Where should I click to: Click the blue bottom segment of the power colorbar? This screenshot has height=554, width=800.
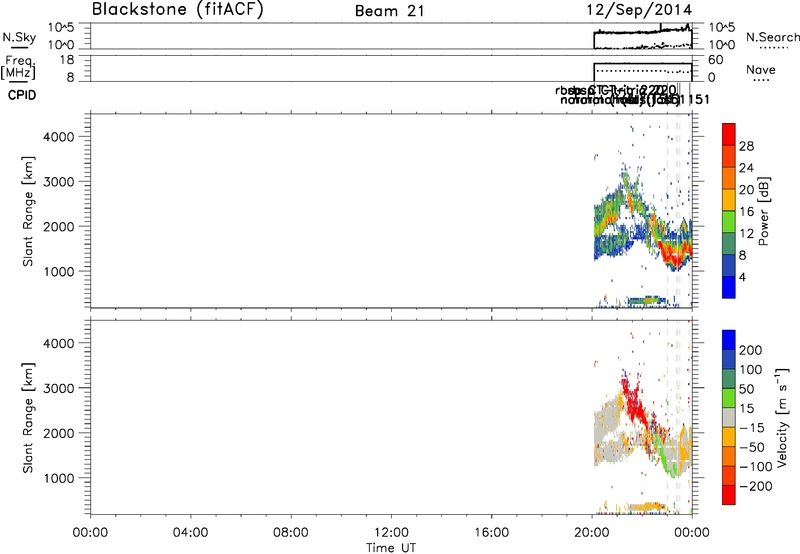(729, 287)
